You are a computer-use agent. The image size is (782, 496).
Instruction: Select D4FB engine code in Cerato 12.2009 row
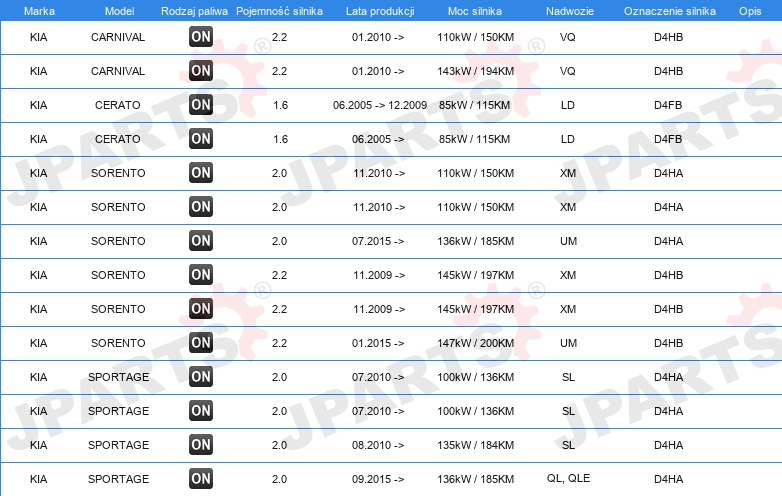[668, 105]
